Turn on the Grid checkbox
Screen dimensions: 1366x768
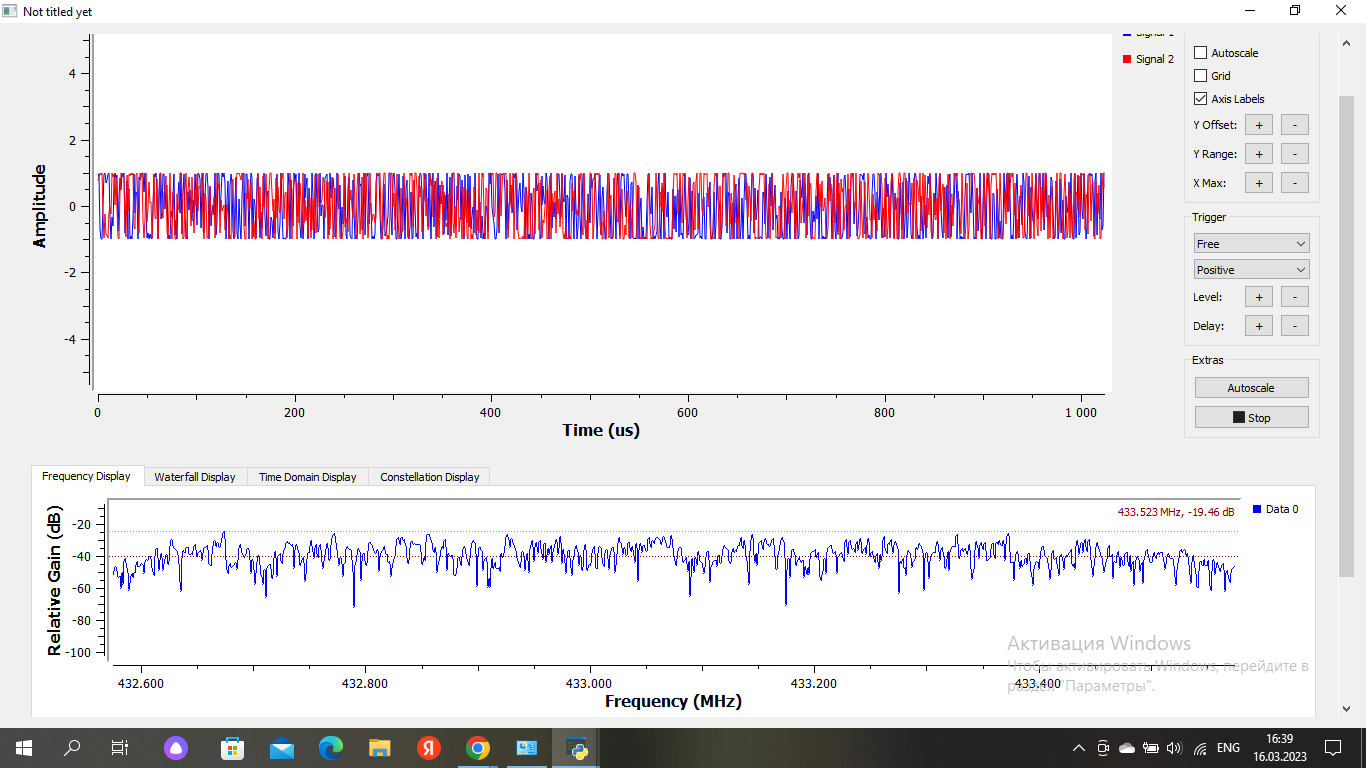tap(1201, 76)
